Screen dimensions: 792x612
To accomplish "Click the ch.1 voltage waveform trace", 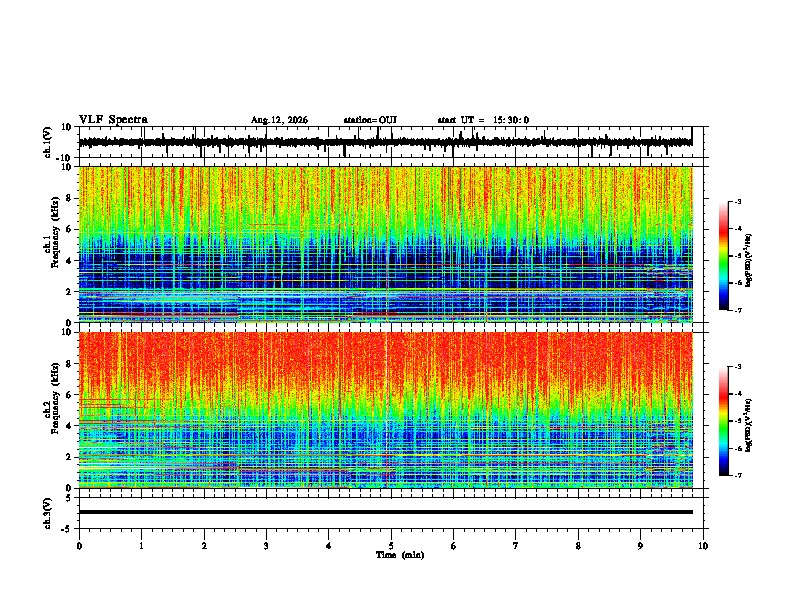I will (385, 142).
